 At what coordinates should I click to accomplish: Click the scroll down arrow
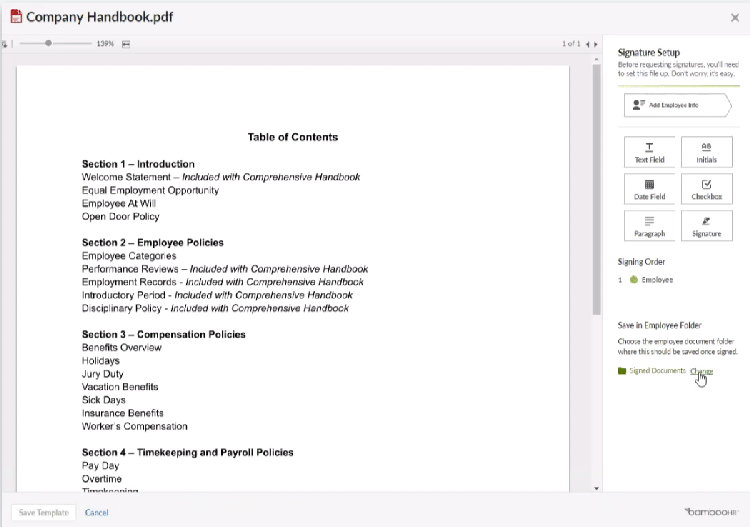596,488
